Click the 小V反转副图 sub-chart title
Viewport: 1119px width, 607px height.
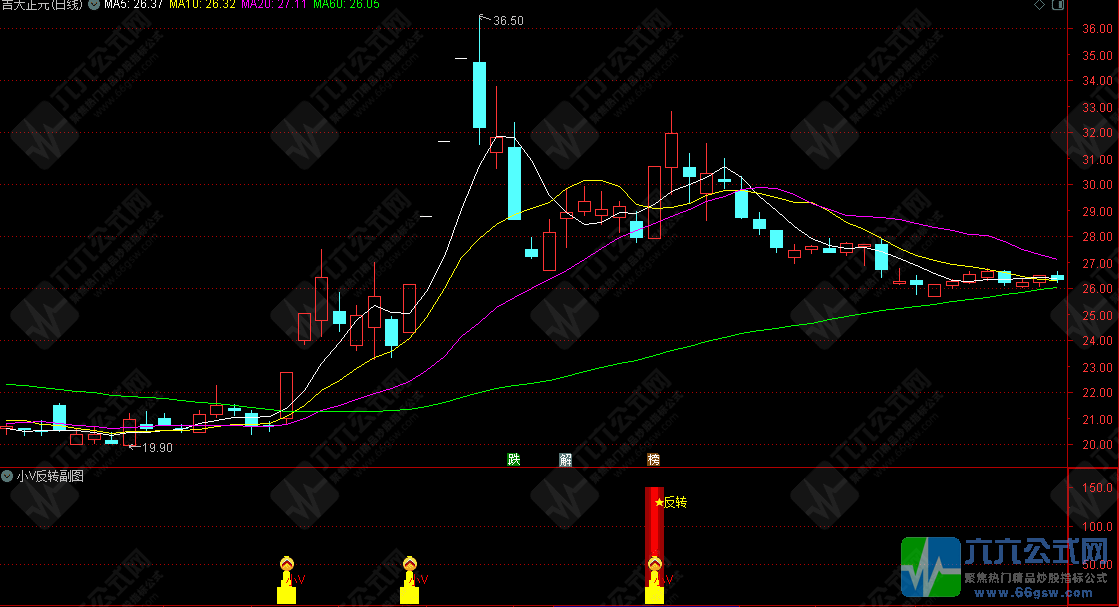point(51,477)
